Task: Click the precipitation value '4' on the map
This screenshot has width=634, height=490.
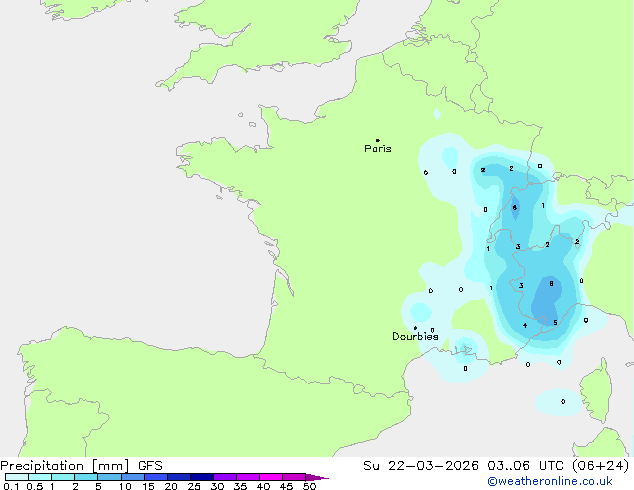Action: click(x=525, y=325)
